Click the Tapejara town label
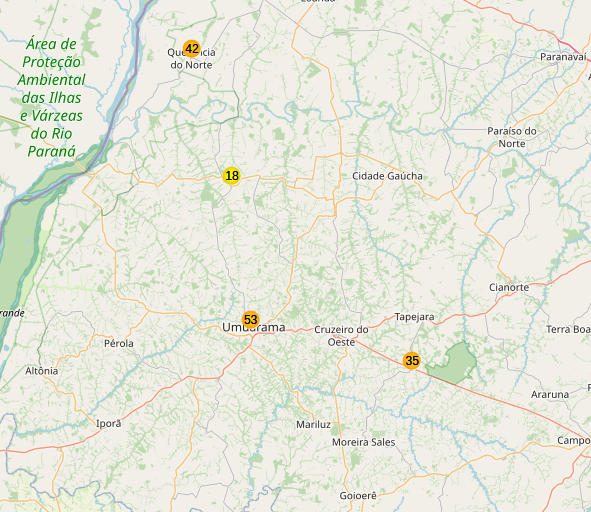Viewport: 591px width, 512px height. (414, 317)
